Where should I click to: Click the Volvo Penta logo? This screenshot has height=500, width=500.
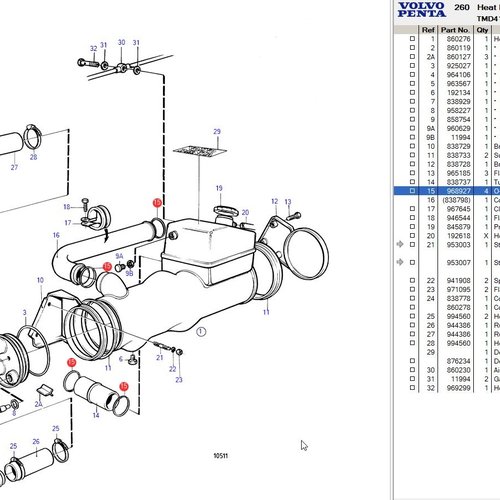point(422,10)
